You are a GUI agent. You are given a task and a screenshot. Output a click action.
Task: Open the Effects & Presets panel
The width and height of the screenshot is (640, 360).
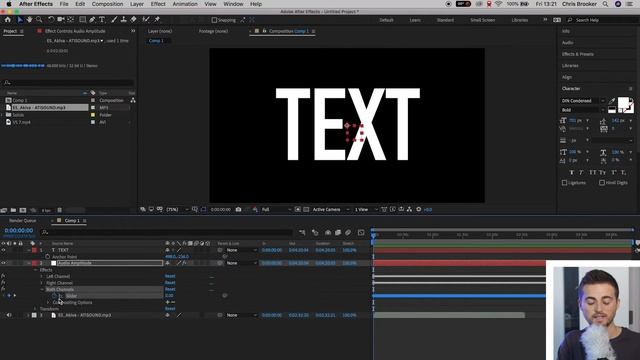click(x=578, y=54)
